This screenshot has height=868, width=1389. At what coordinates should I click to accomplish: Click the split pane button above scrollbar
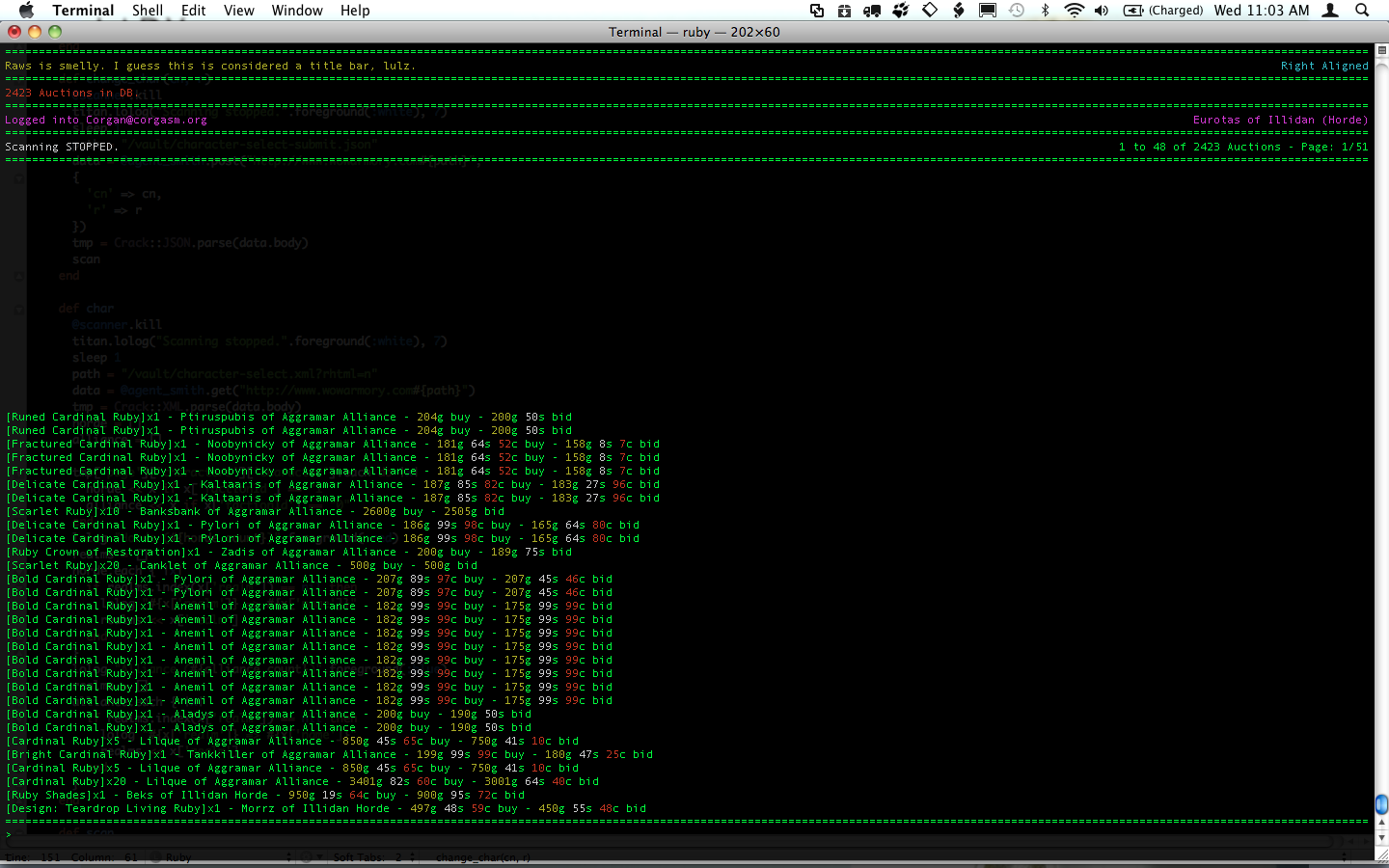pyautogui.click(x=1381, y=49)
